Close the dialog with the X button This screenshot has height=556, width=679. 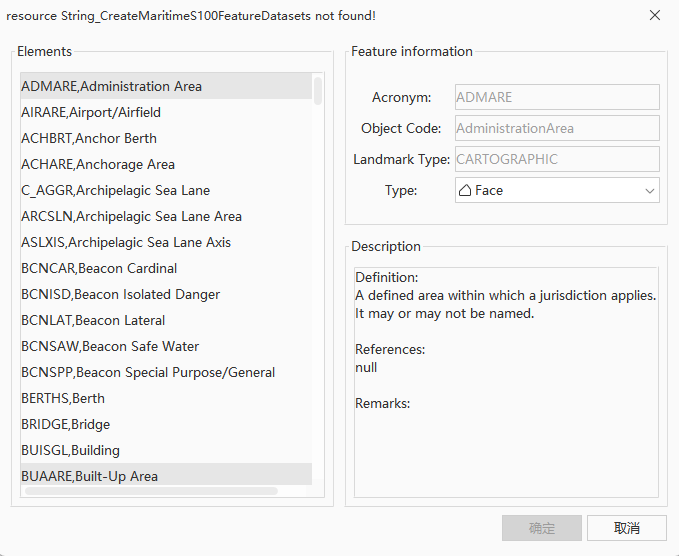point(655,15)
